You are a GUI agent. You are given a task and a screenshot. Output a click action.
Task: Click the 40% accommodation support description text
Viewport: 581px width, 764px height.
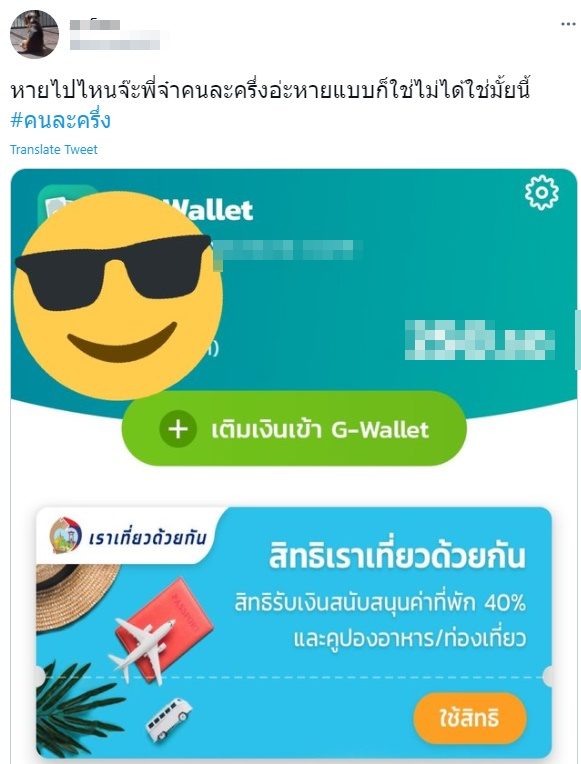380,620
